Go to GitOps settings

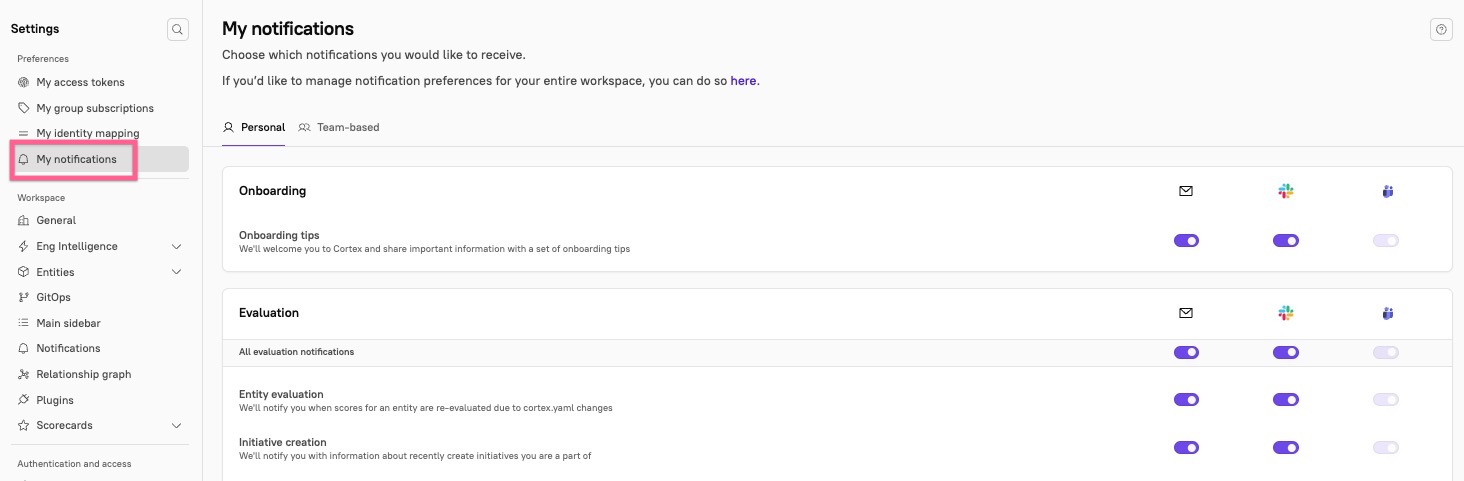click(53, 297)
